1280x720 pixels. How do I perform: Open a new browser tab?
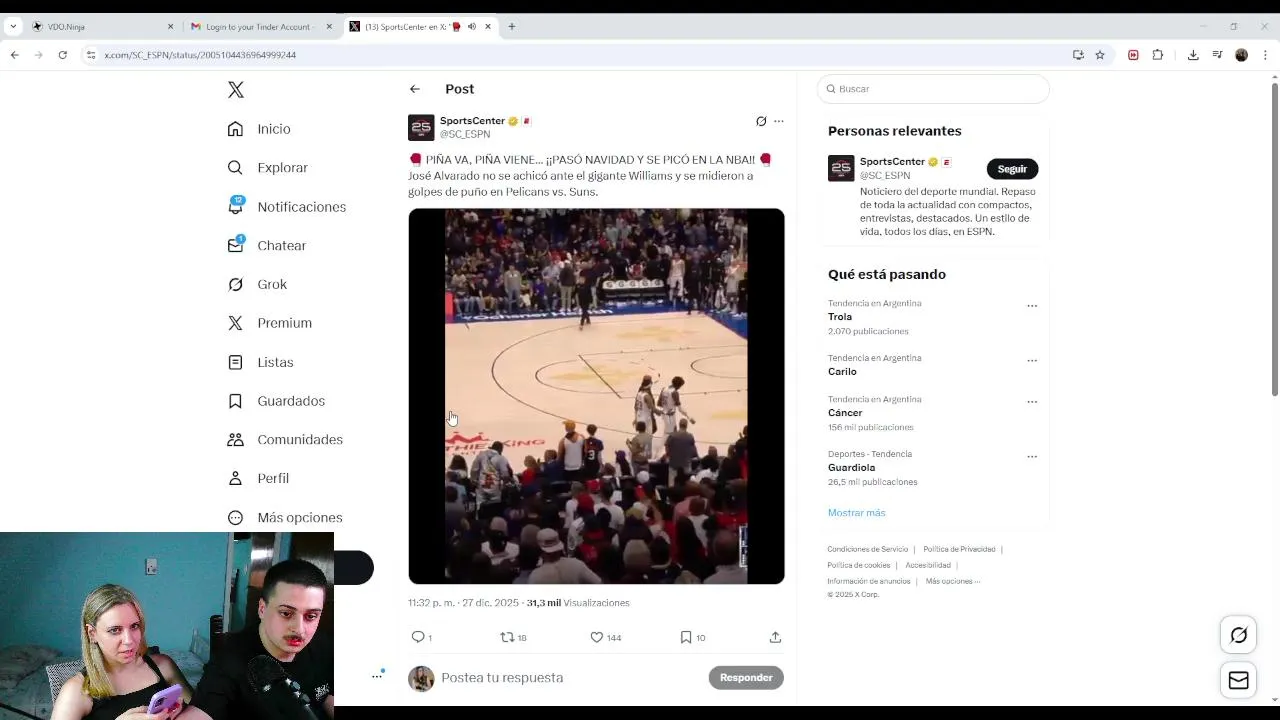512,27
